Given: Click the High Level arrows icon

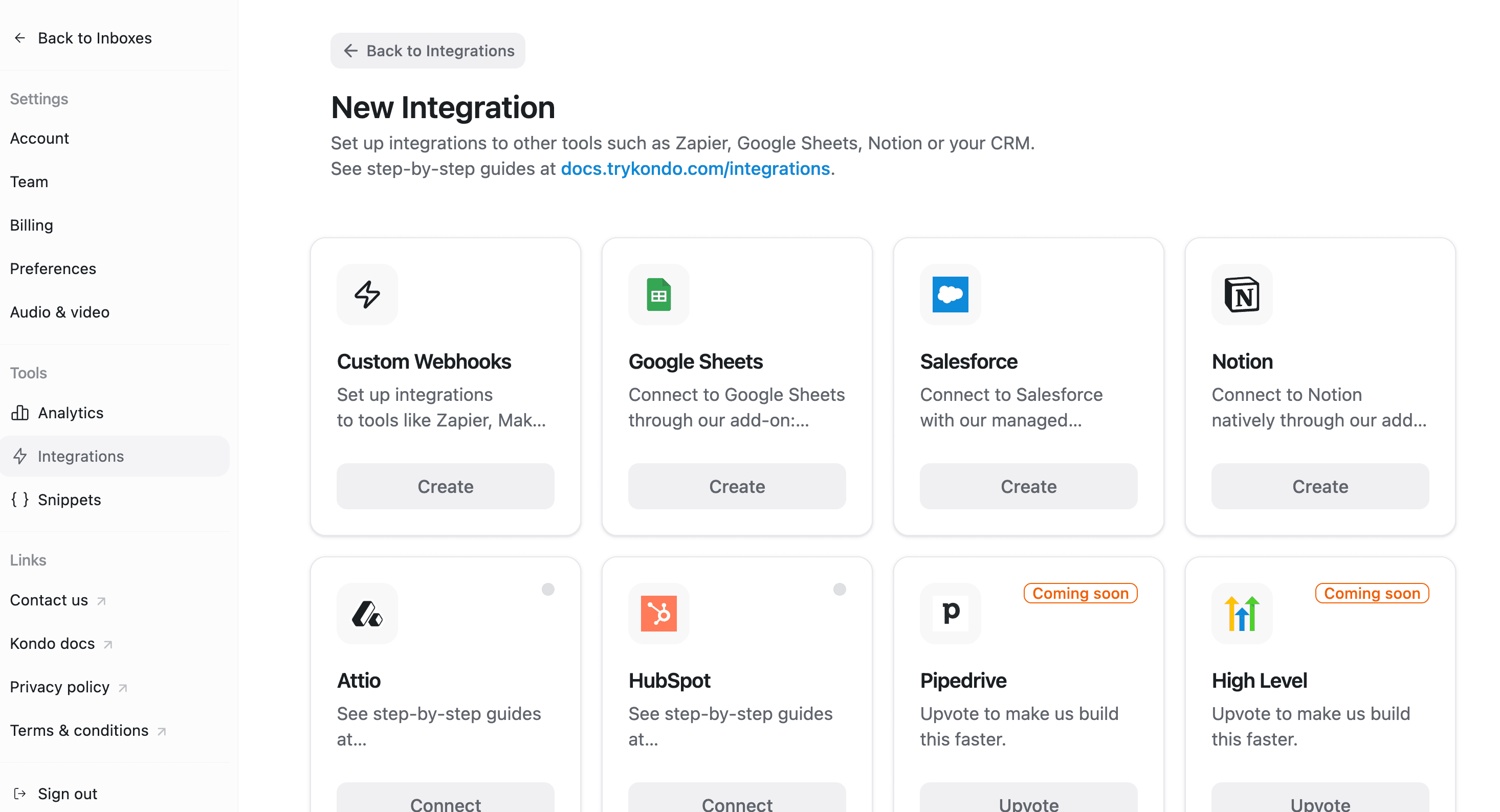Looking at the screenshot, I should click(x=1242, y=613).
